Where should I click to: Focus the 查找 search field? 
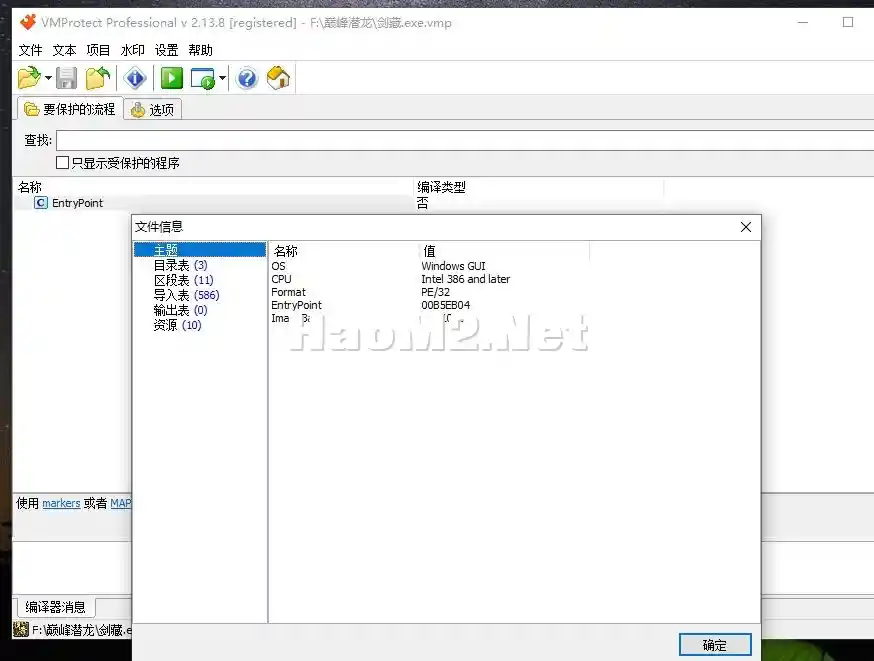coord(465,140)
